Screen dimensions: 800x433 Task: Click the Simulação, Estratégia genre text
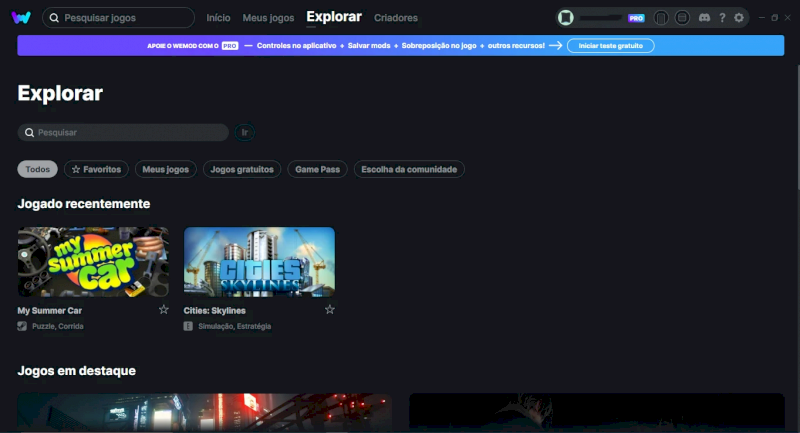235,326
